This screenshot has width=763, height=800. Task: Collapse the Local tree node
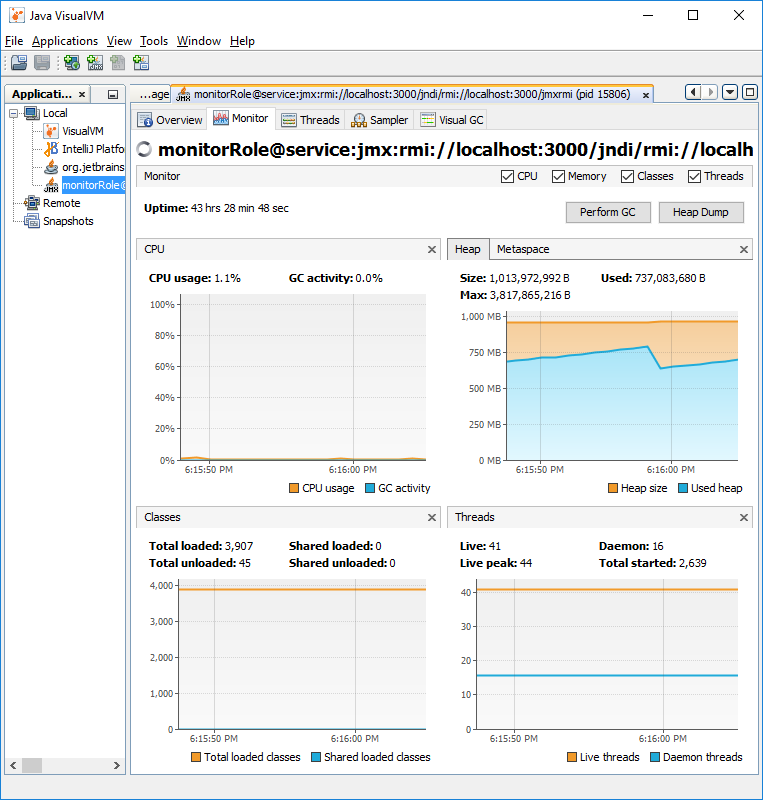13,113
